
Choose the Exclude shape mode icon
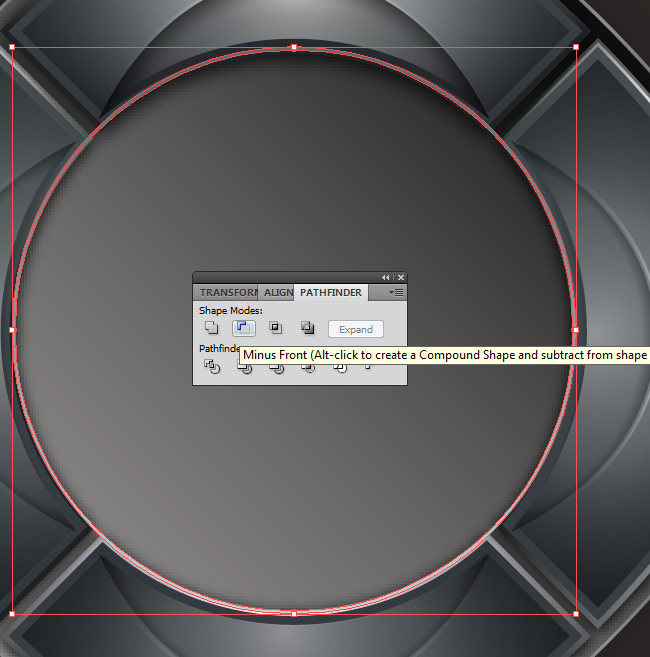(x=308, y=328)
